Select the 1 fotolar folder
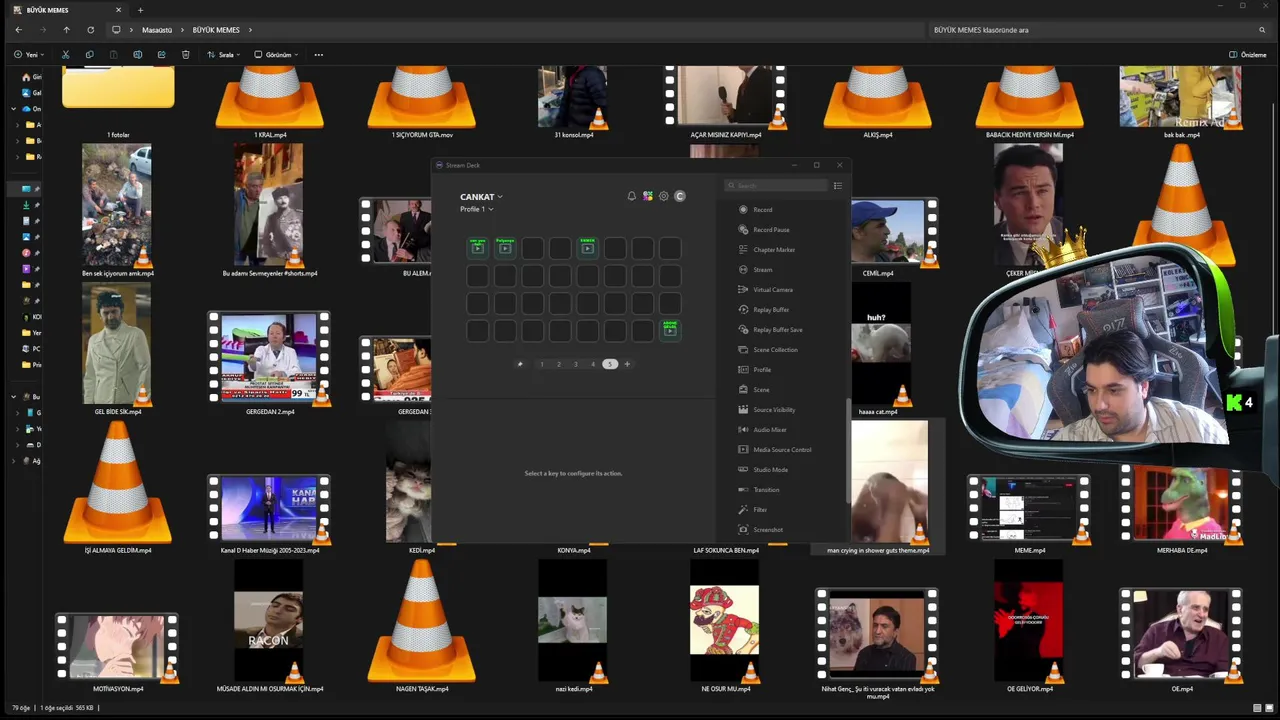 click(118, 101)
